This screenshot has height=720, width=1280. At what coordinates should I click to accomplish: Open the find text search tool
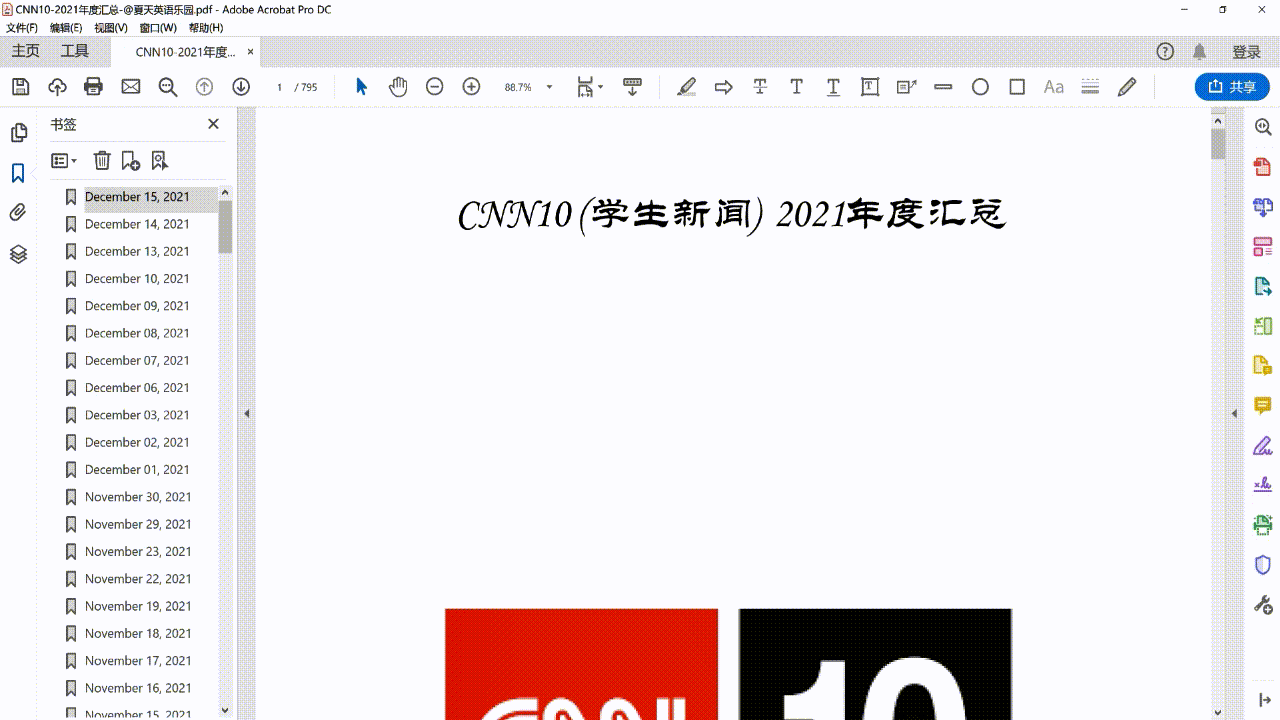point(168,87)
